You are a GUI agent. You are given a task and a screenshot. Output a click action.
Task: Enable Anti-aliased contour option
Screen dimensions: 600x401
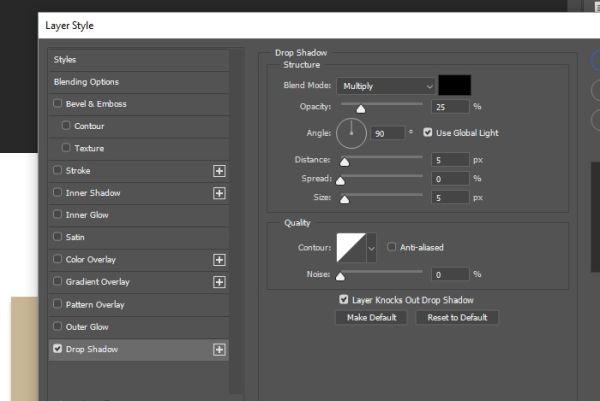391,247
